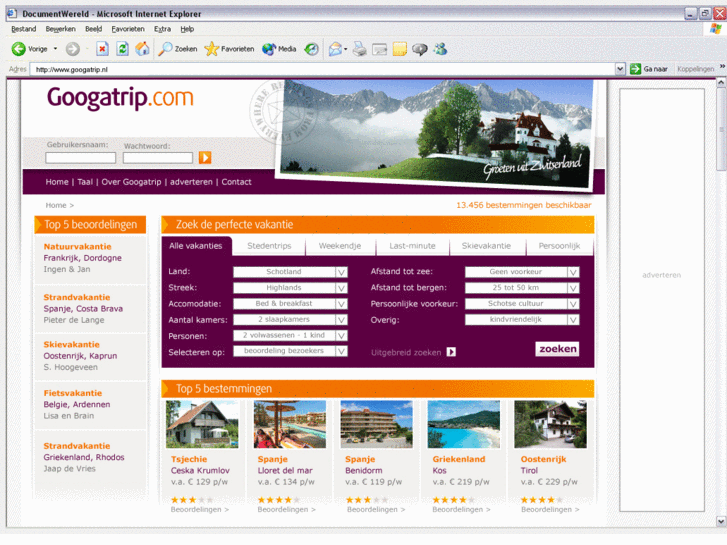The width and height of the screenshot is (727, 545).
Task: Open the Streek dropdown showing Highlands
Action: [290, 288]
